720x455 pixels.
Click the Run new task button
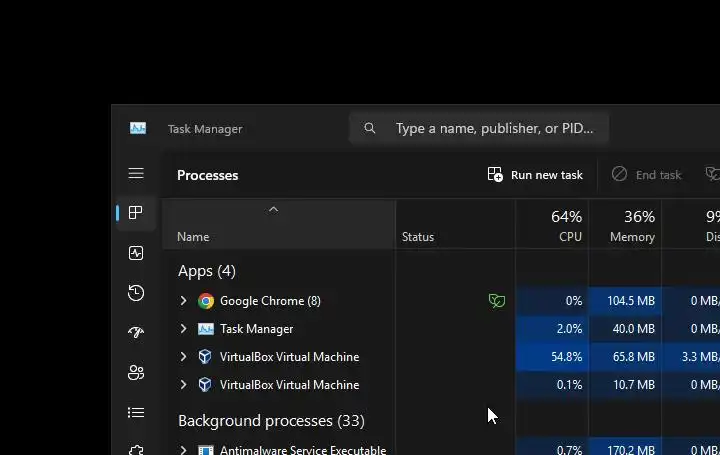click(535, 175)
